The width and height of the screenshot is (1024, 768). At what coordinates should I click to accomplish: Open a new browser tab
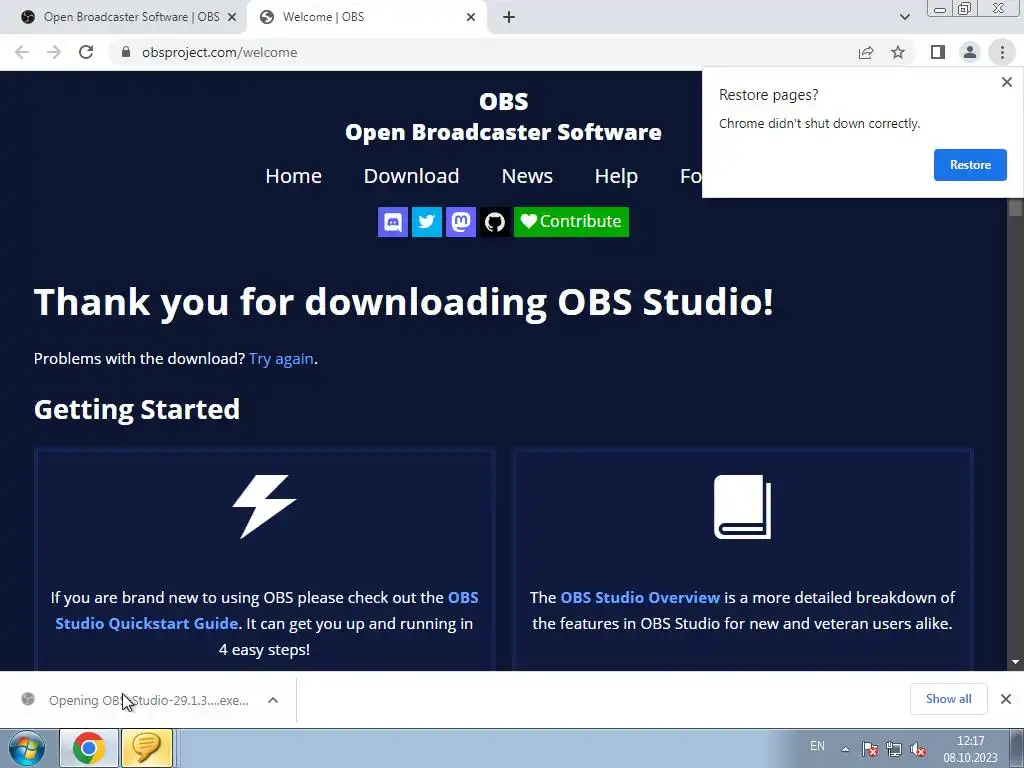tap(509, 18)
